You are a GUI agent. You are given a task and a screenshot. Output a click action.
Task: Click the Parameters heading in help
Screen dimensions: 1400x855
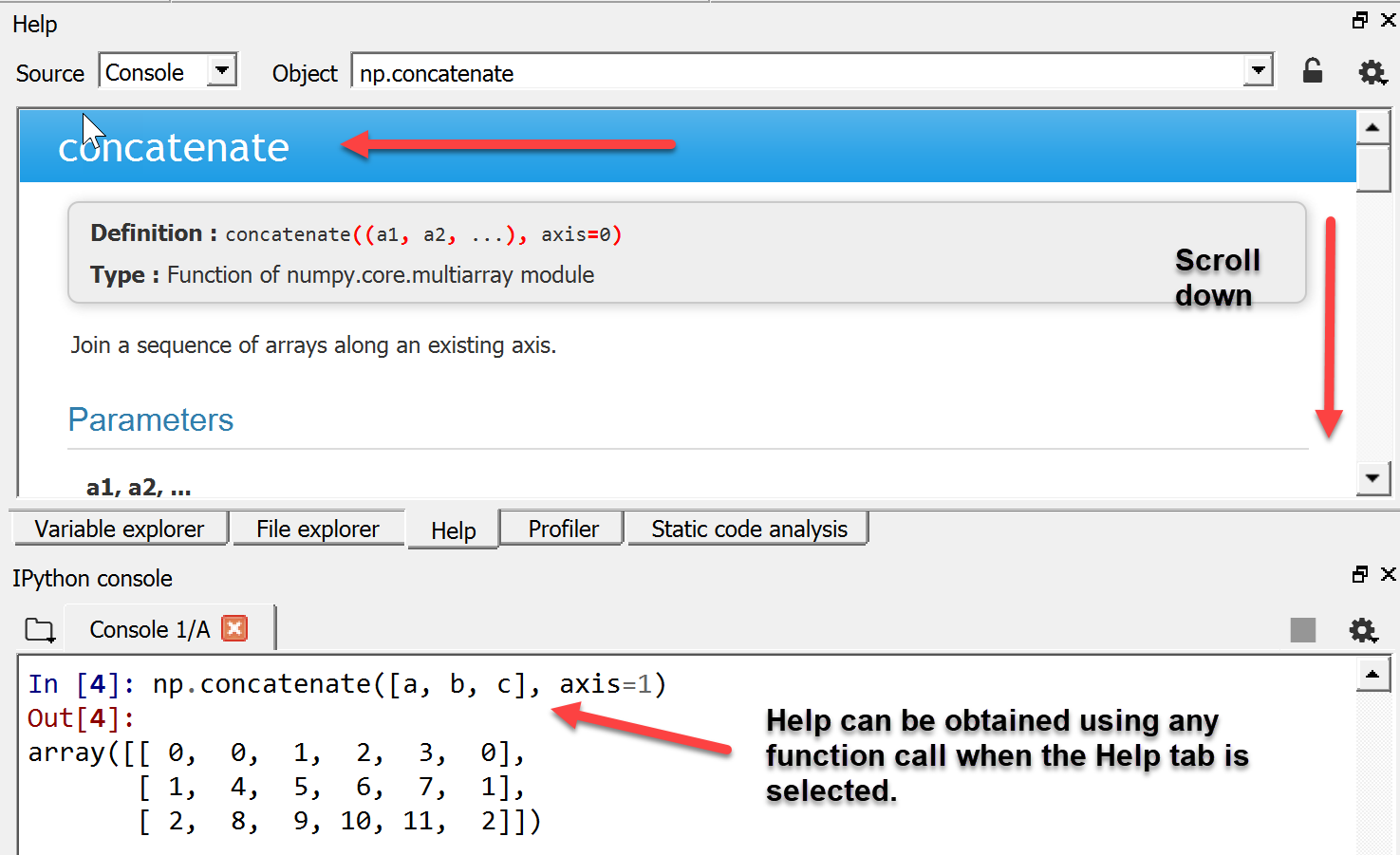click(x=151, y=419)
